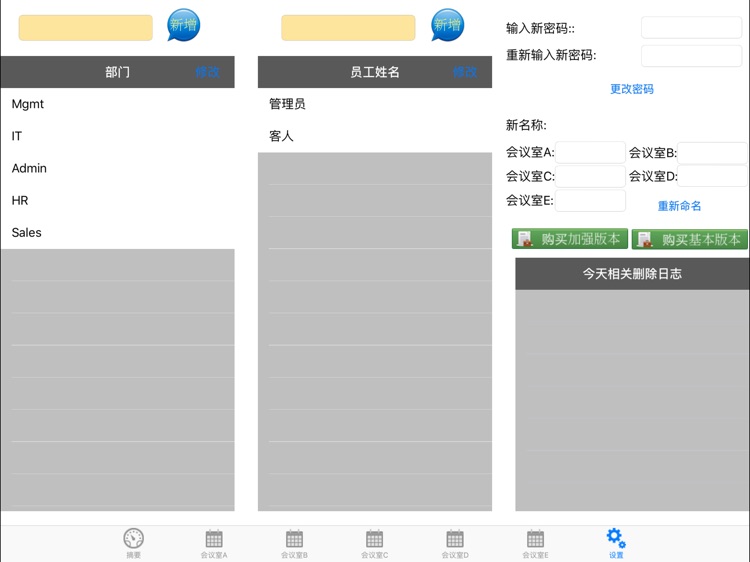Screen dimensions: 750x562
Task: Click the 输入新密码 input field
Action: (x=692, y=28)
